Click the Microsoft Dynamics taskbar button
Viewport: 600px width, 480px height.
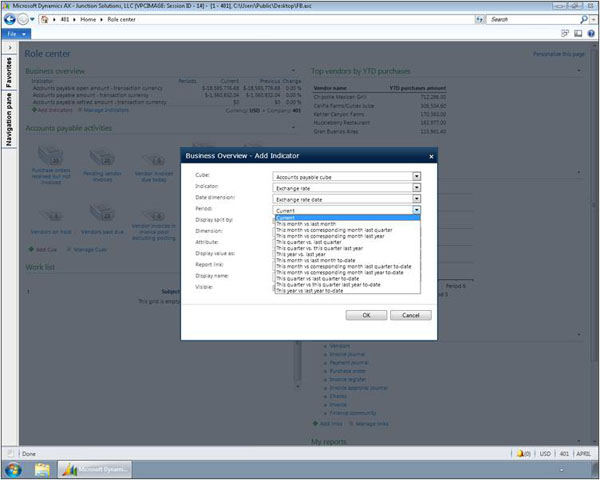click(98, 469)
